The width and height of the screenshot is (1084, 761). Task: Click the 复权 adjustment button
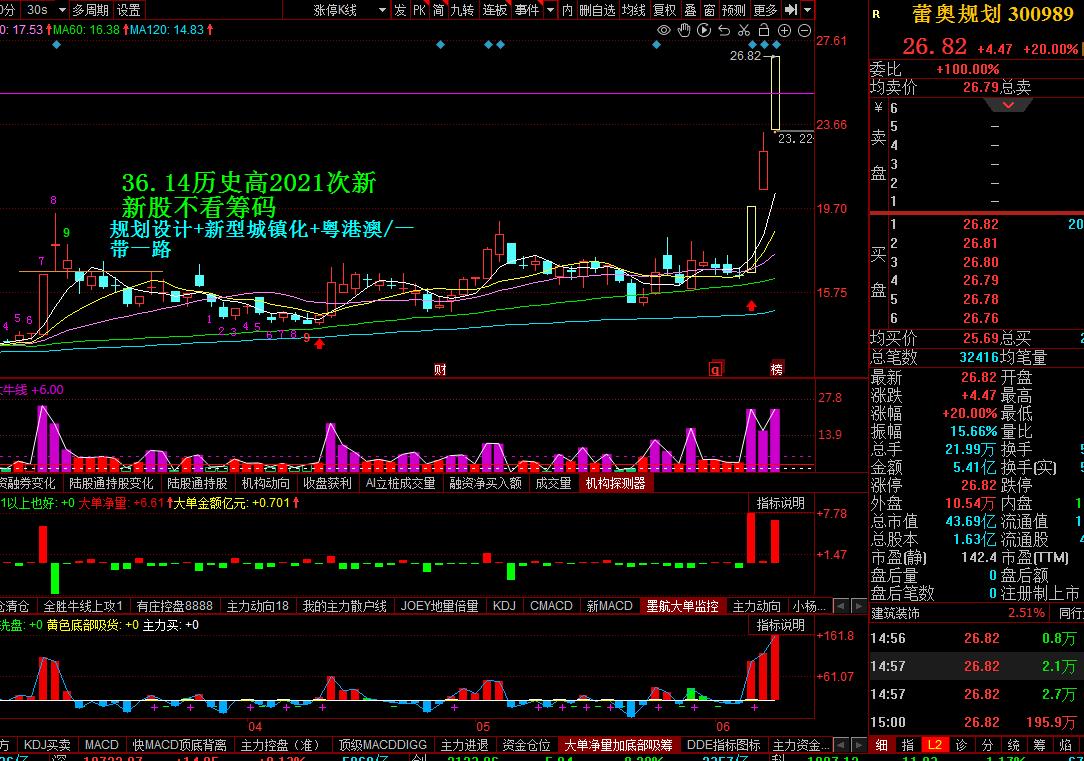pos(665,10)
